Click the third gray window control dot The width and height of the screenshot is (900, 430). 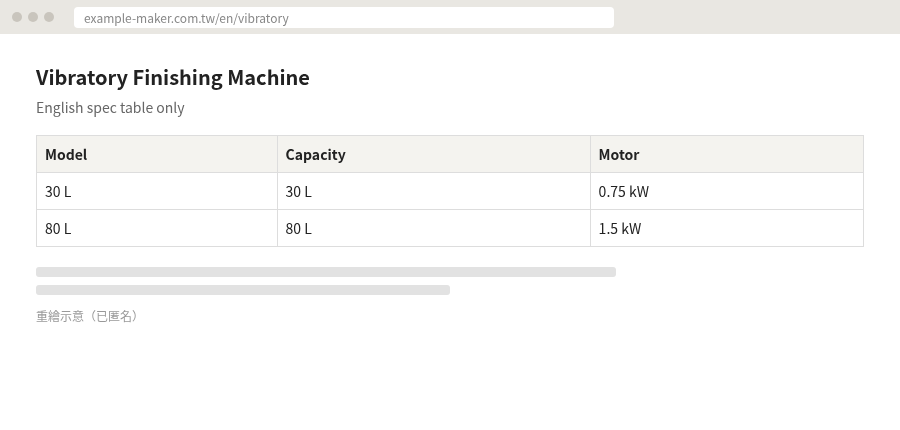[x=49, y=17]
